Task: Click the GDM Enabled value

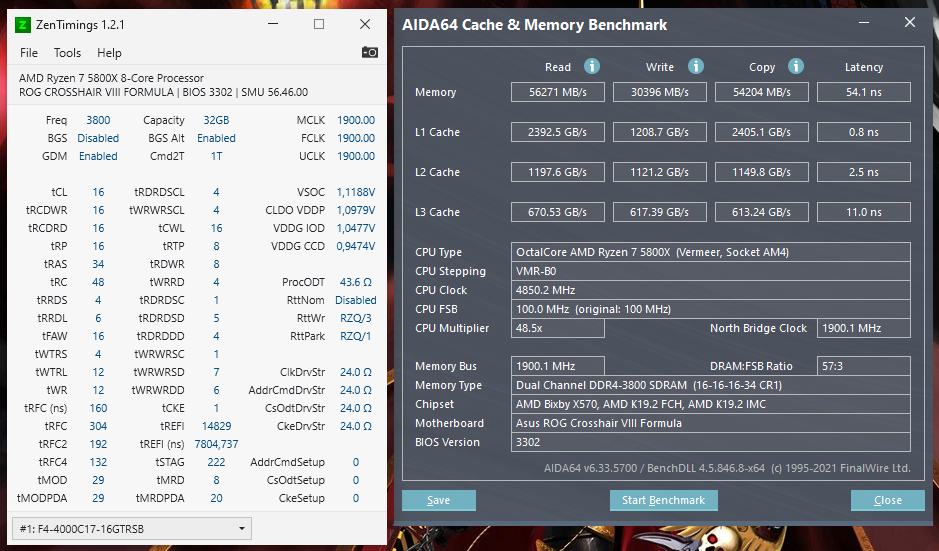Action: click(98, 156)
